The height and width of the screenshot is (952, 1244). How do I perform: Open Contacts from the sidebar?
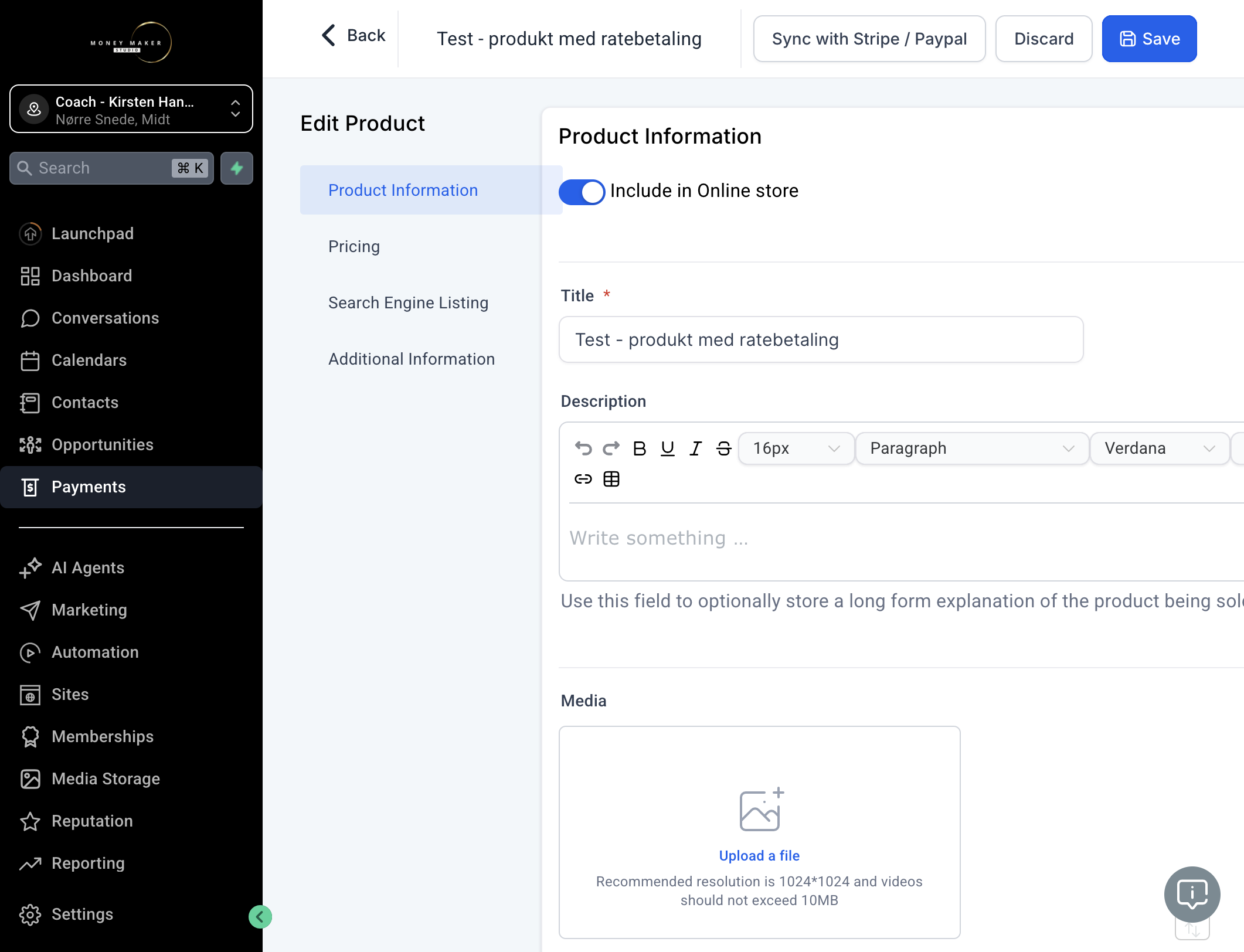(x=131, y=402)
